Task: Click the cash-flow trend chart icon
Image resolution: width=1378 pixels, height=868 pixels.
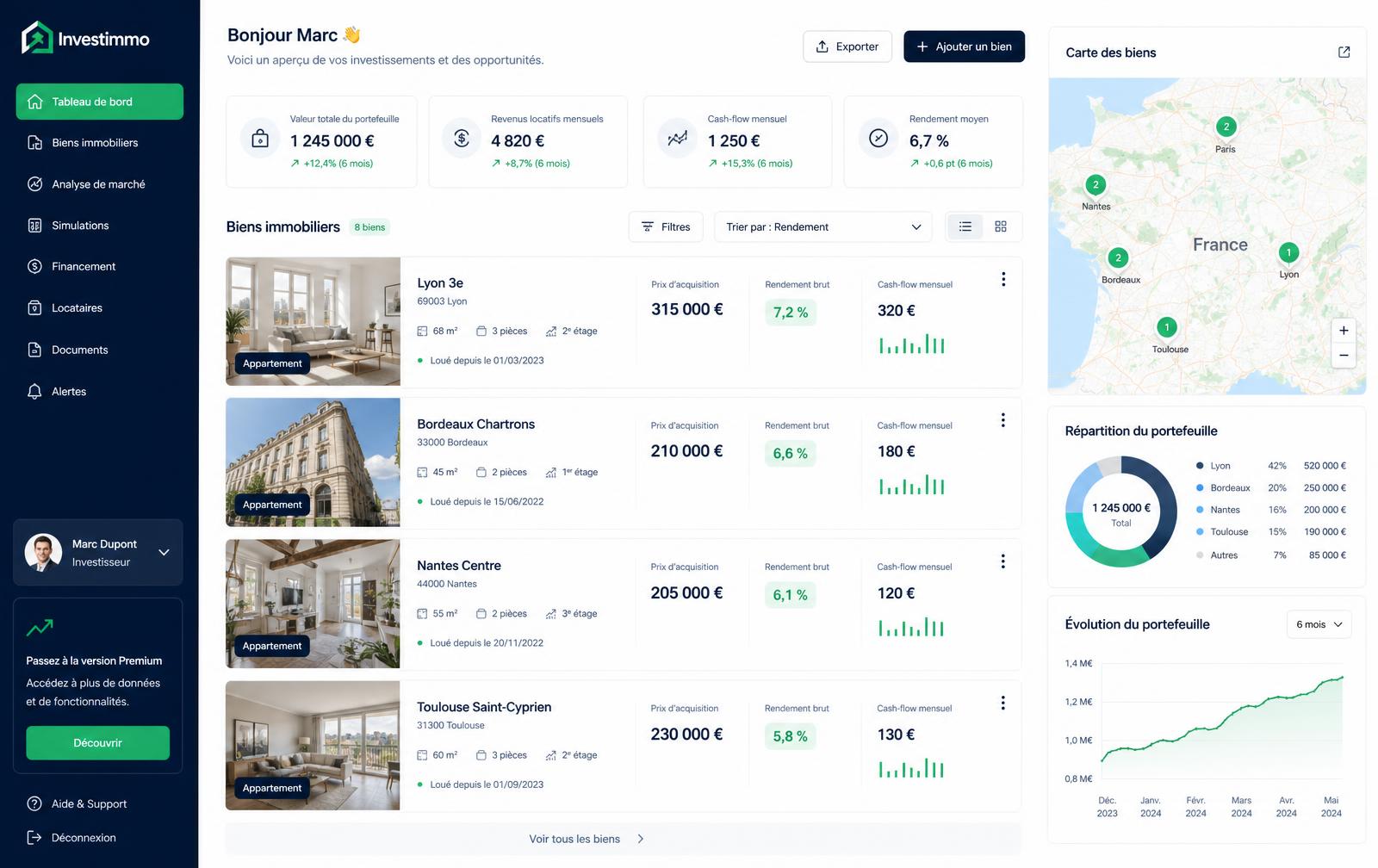Action: coord(678,139)
